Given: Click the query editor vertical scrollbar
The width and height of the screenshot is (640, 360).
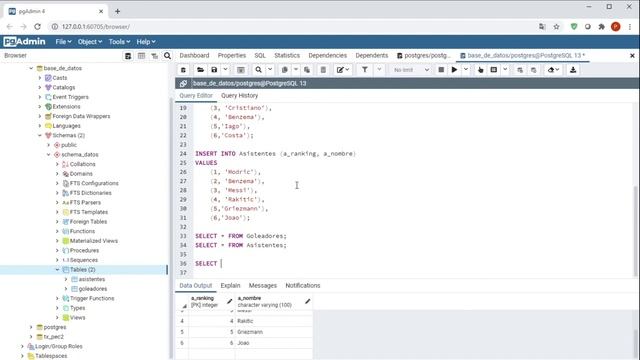Looking at the screenshot, I should [636, 231].
